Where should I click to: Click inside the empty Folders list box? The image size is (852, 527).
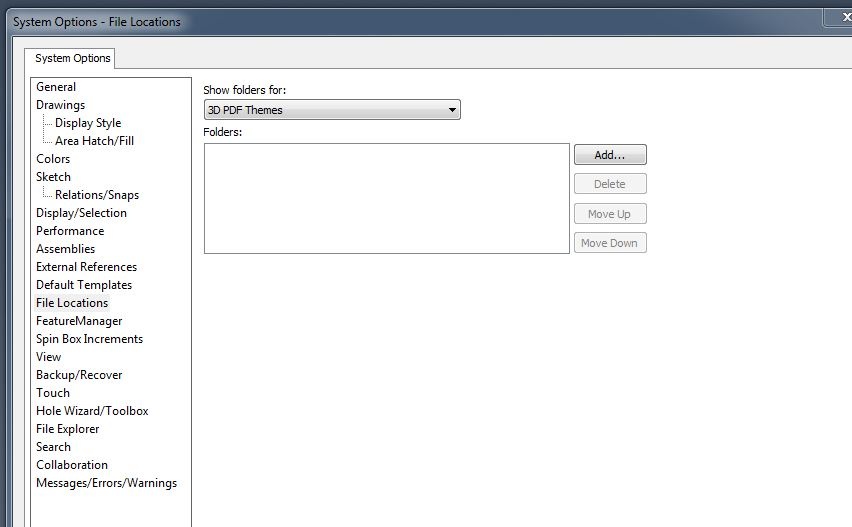pyautogui.click(x=387, y=198)
